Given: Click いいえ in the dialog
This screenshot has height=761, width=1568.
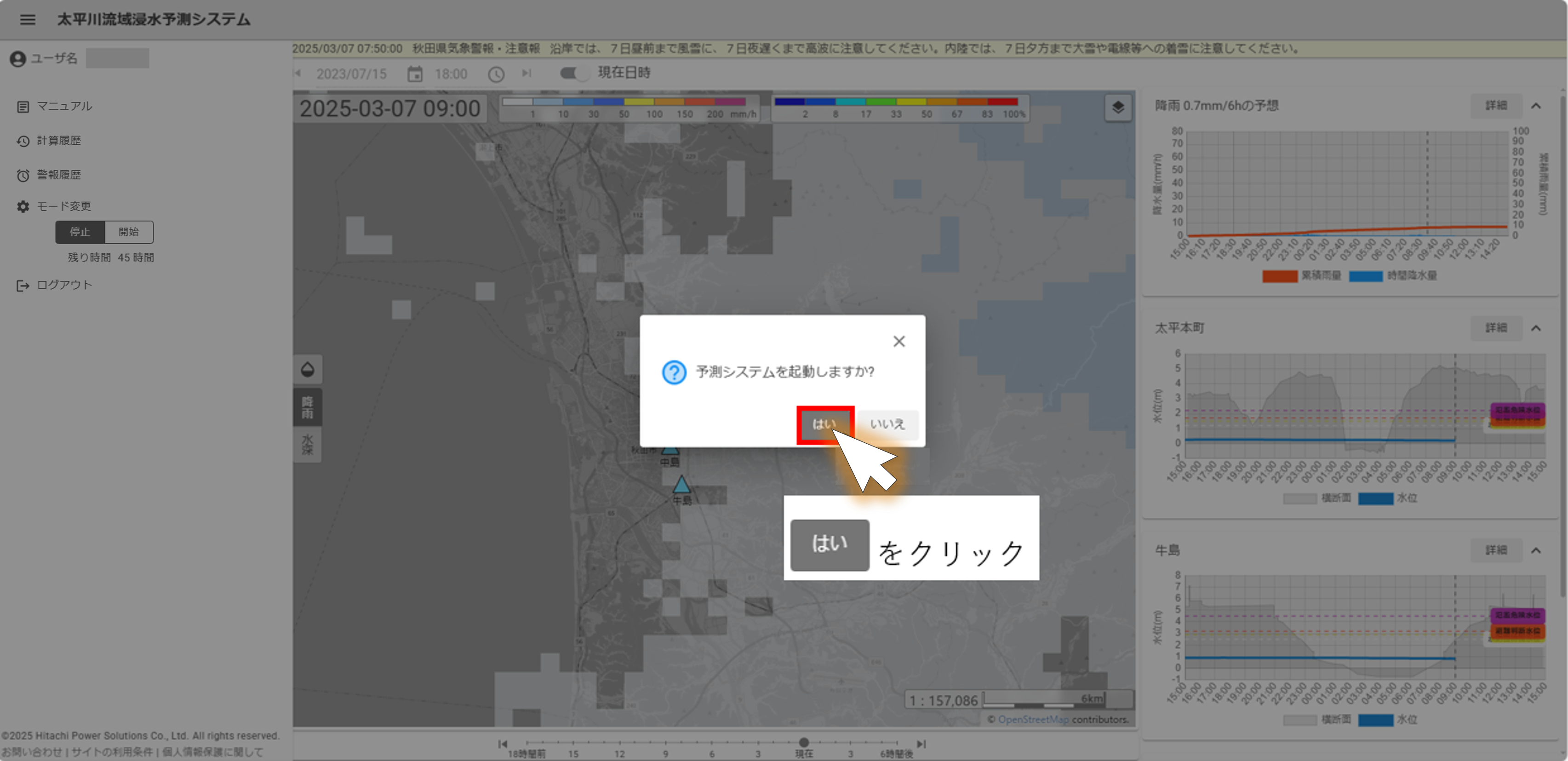Looking at the screenshot, I should 887,424.
